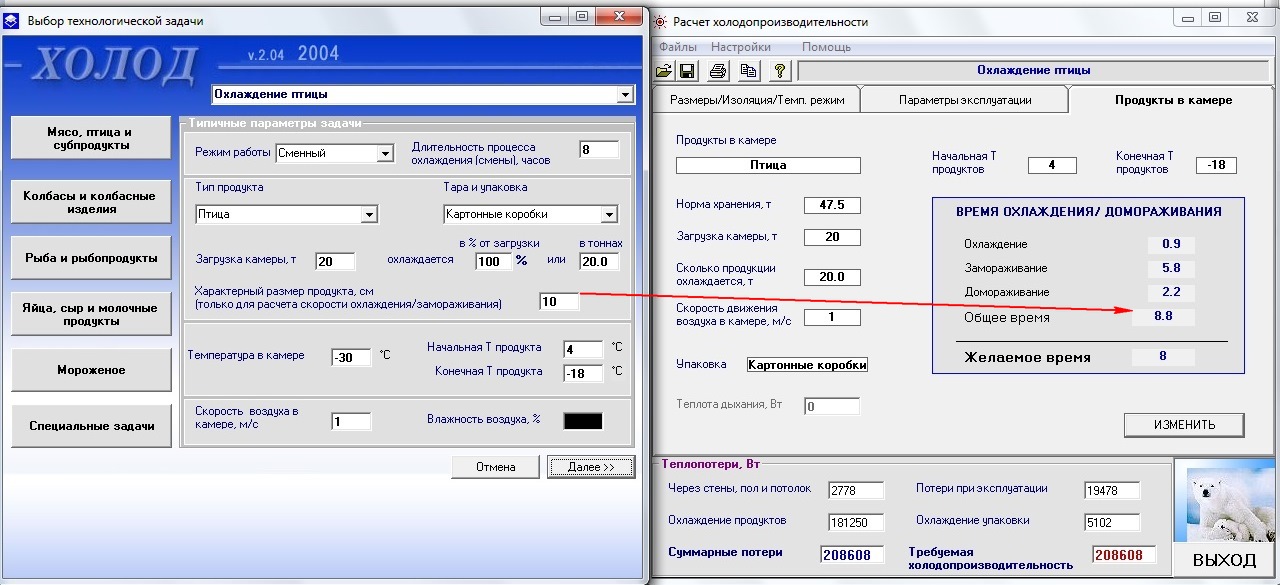Screen dimensions: 1280x585
Task: Click the Open file toolbar icon
Action: [x=664, y=70]
